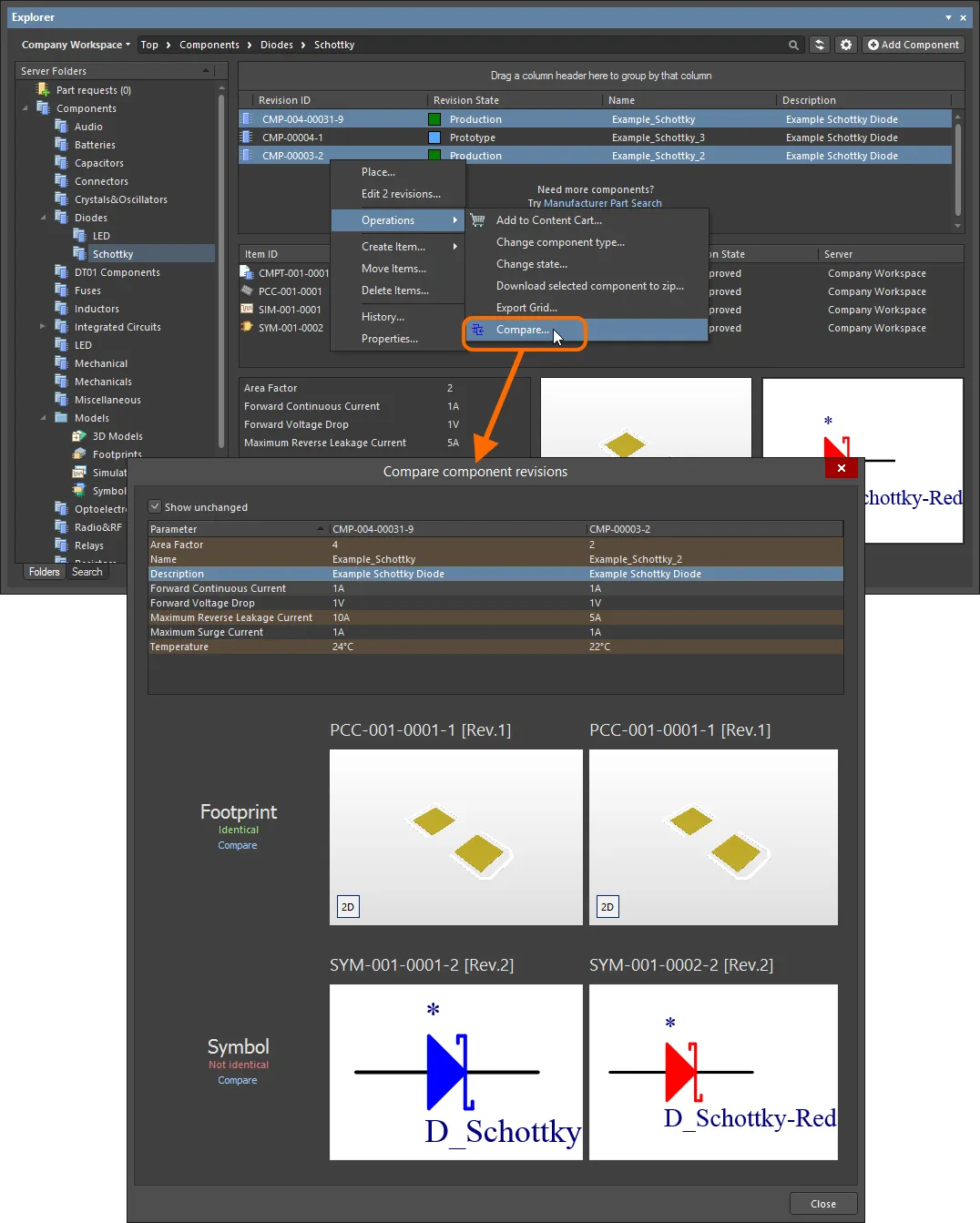Collapse the Components tree node

pos(26,108)
